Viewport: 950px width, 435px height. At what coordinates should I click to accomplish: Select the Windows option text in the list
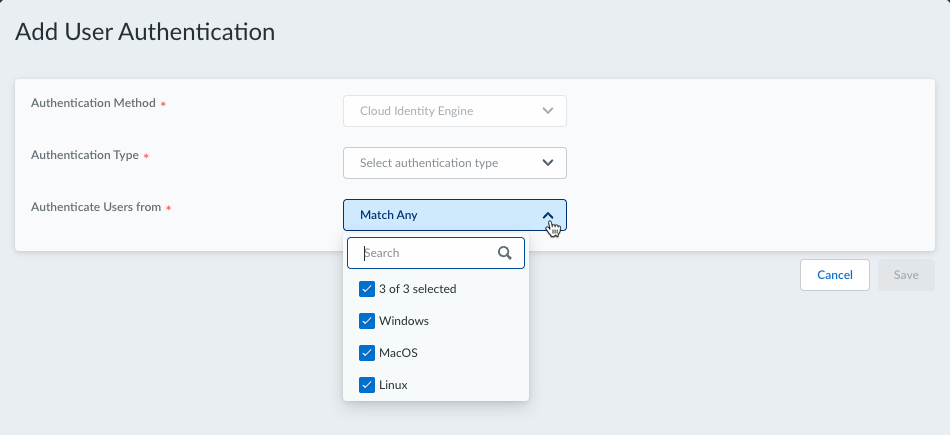pos(404,321)
